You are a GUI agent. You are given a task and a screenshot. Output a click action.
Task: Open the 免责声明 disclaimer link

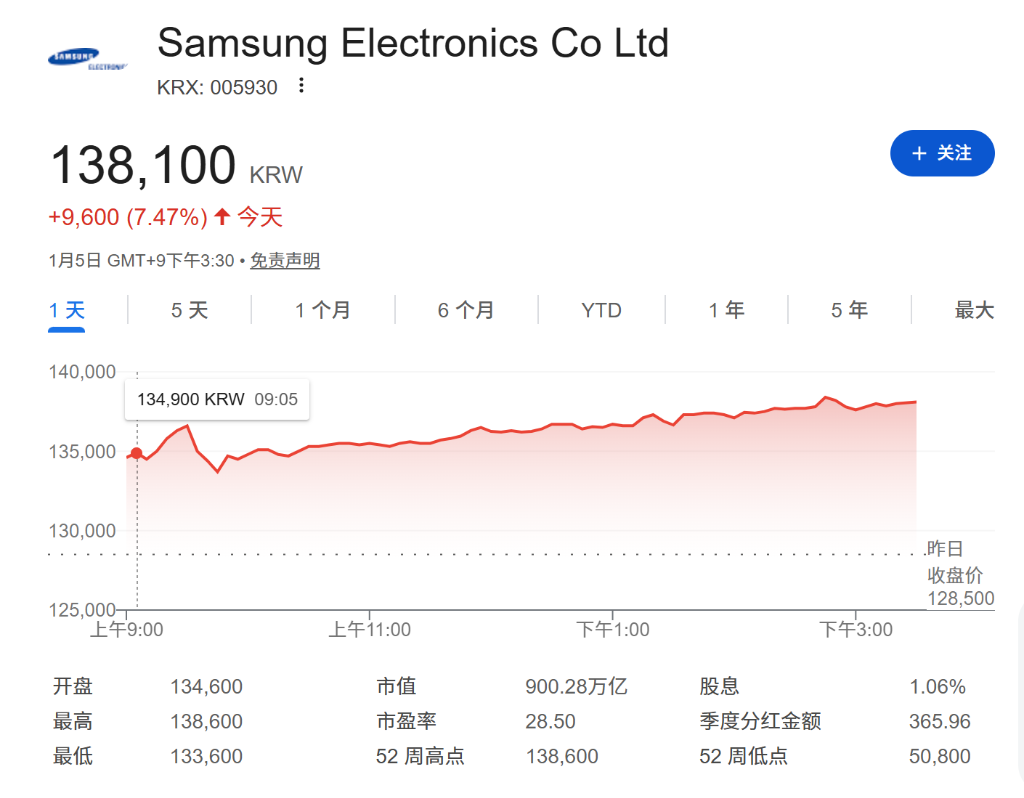click(285, 261)
